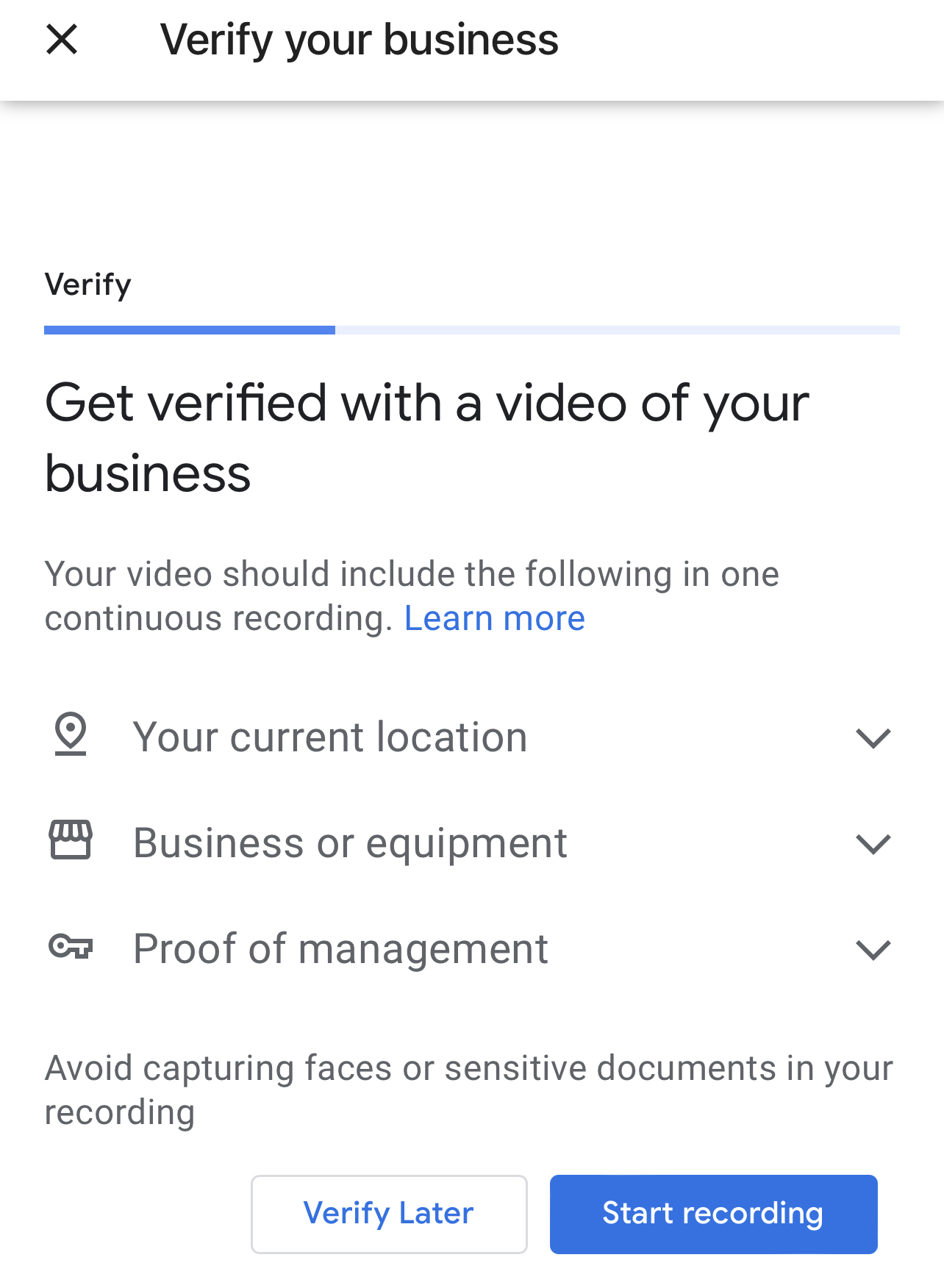This screenshot has height=1288, width=944.
Task: Tap the storefront icon beside Business or equipment
Action: coord(71,840)
